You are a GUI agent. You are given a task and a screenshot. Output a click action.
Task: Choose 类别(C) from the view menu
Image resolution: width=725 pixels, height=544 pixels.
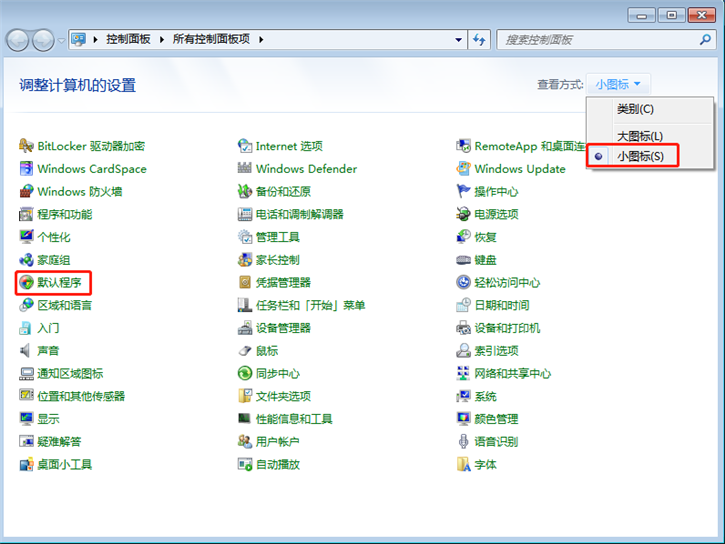click(x=635, y=110)
